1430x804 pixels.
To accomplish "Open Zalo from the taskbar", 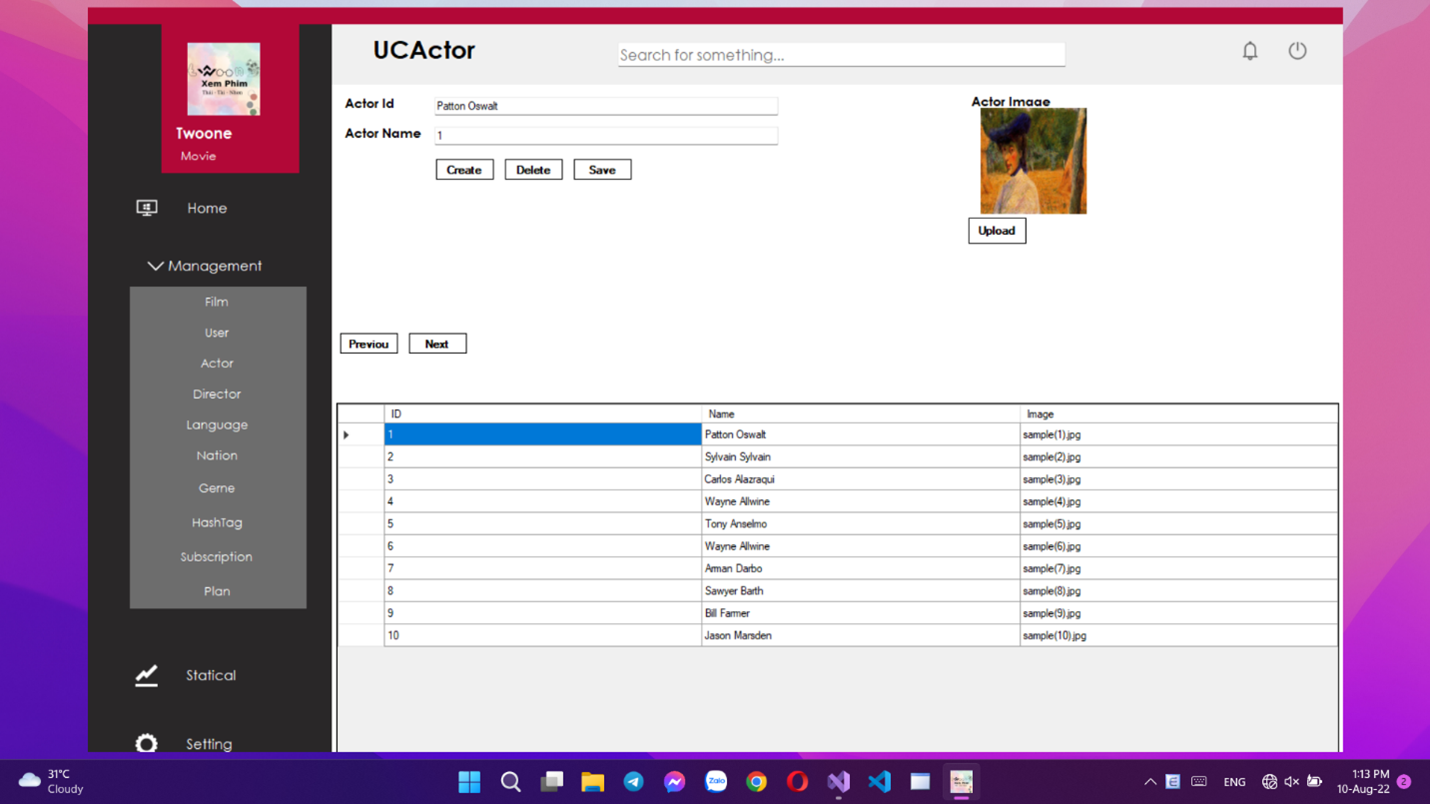I will click(x=715, y=782).
